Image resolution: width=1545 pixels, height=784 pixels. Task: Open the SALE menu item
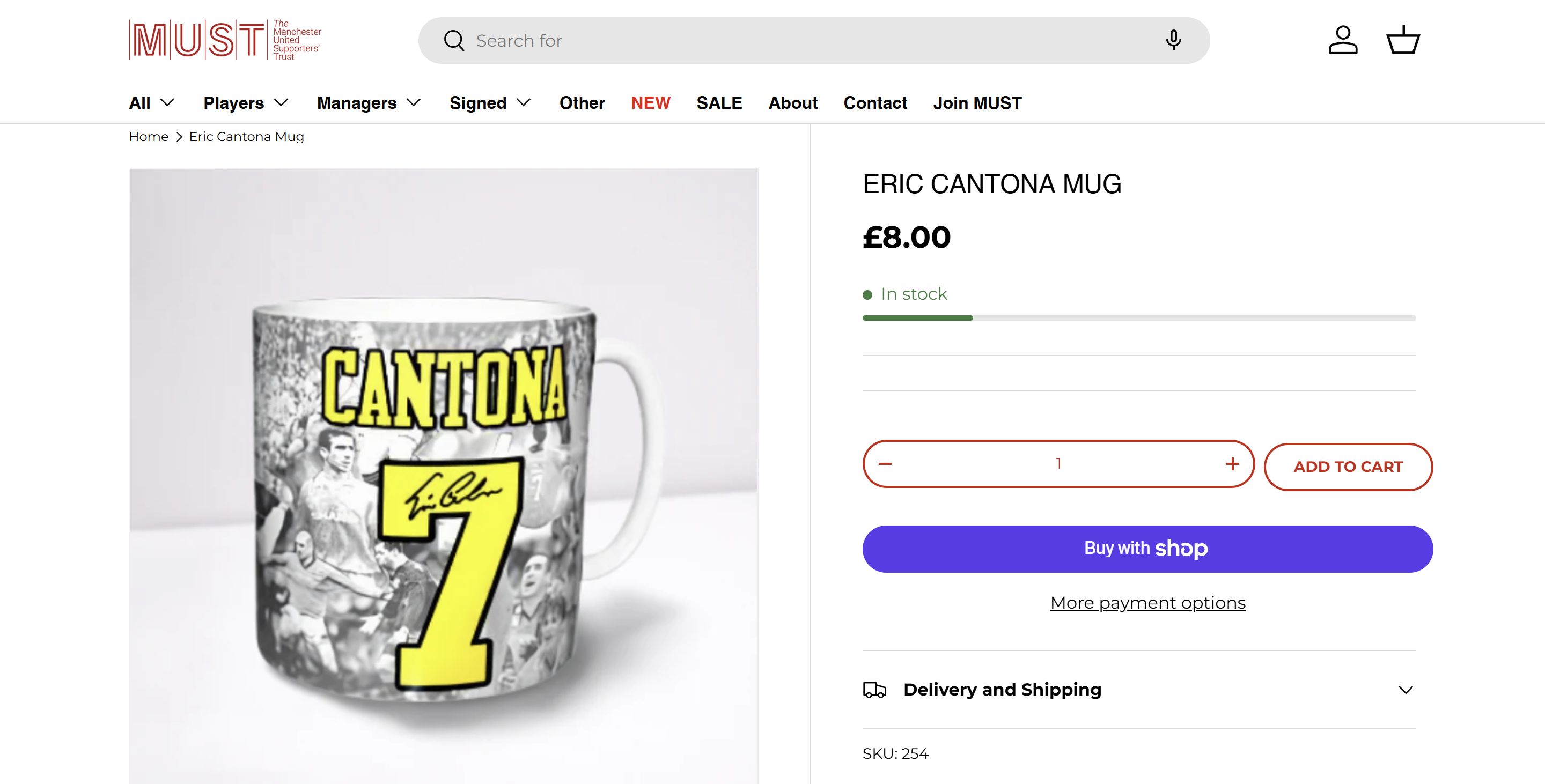719,103
